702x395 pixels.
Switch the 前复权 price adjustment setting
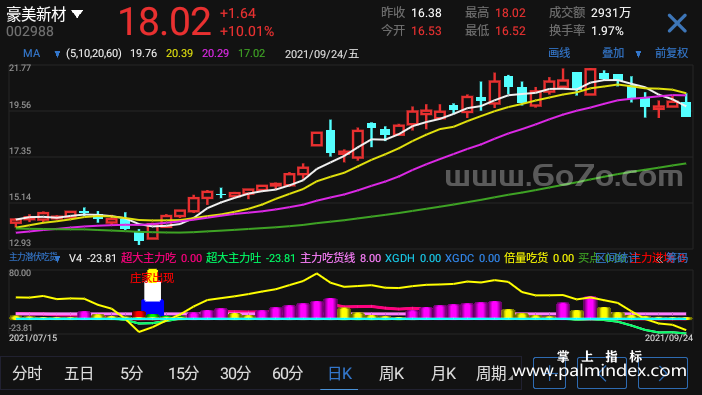tap(671, 53)
